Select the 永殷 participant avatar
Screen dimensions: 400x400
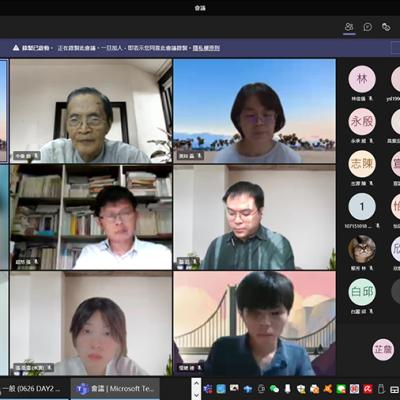[362, 121]
